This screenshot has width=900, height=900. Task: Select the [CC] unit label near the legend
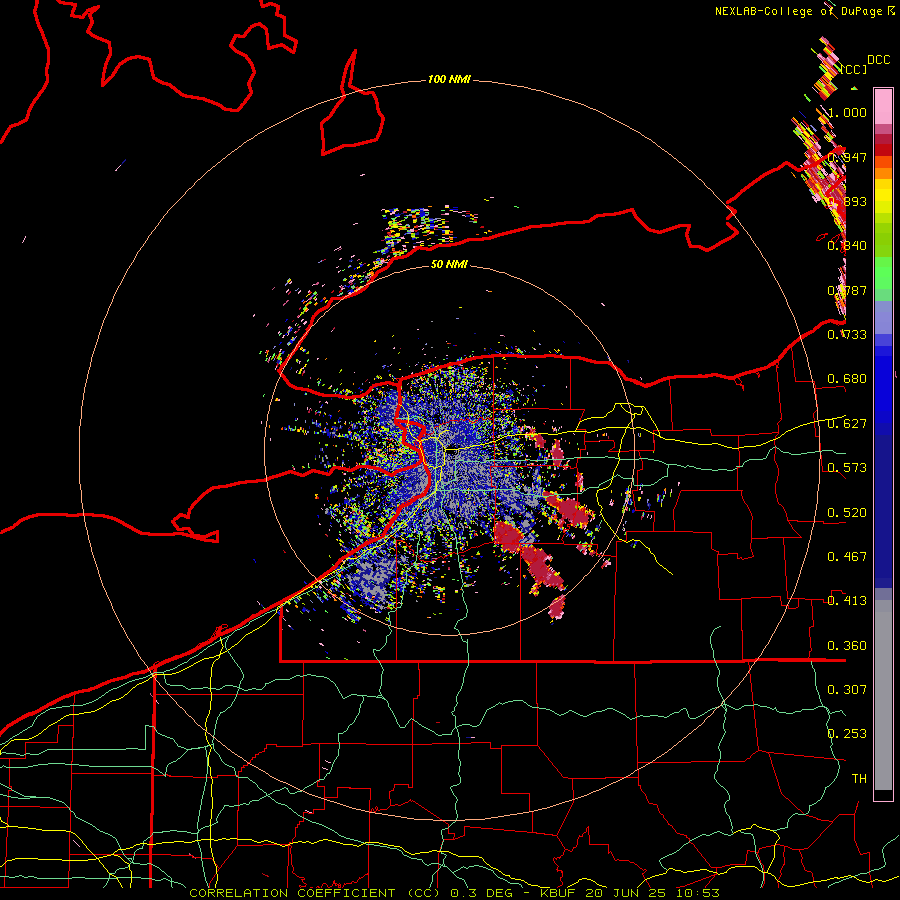(x=854, y=69)
